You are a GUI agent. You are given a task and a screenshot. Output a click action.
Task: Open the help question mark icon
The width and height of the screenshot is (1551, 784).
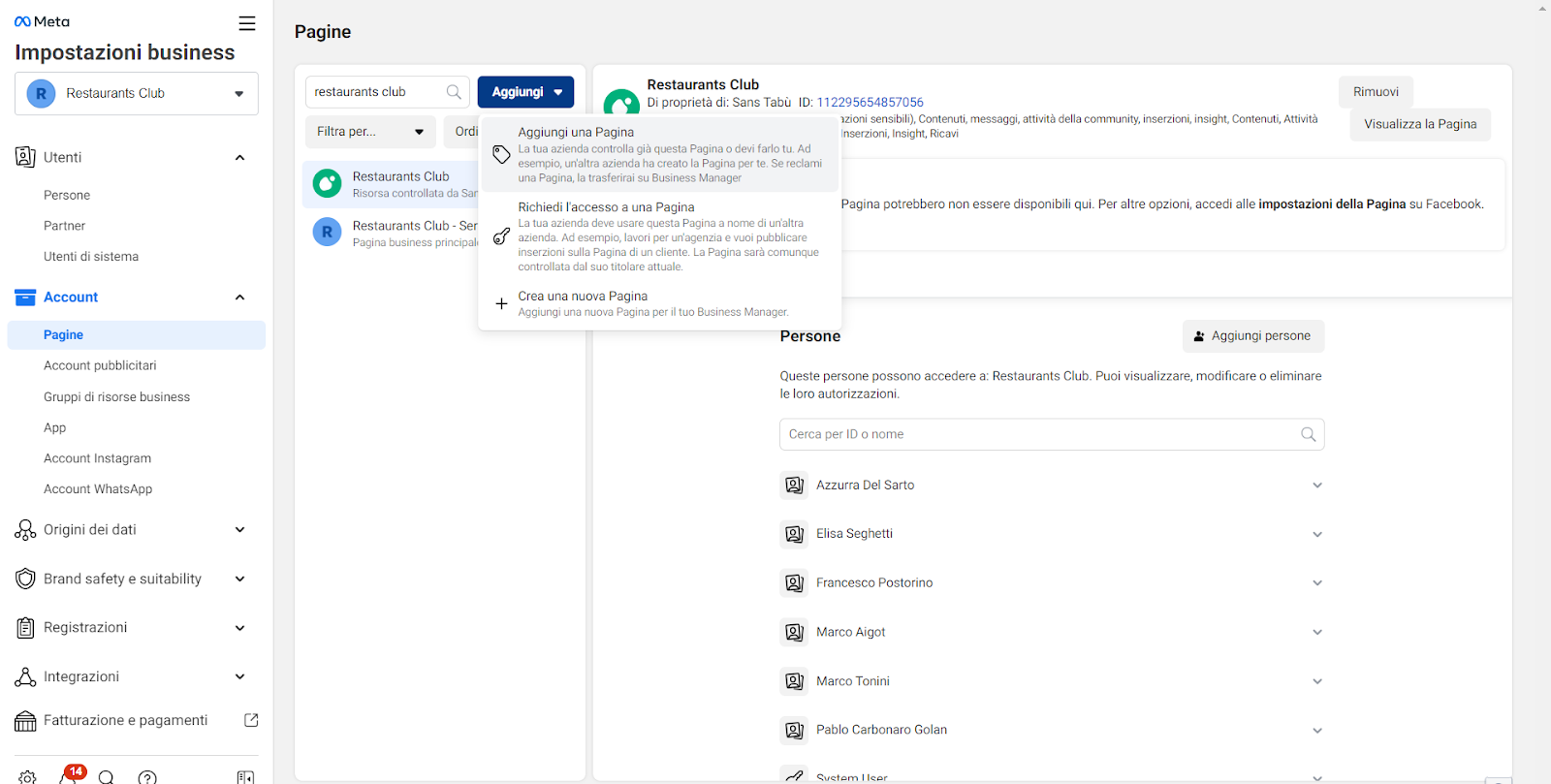click(x=147, y=777)
